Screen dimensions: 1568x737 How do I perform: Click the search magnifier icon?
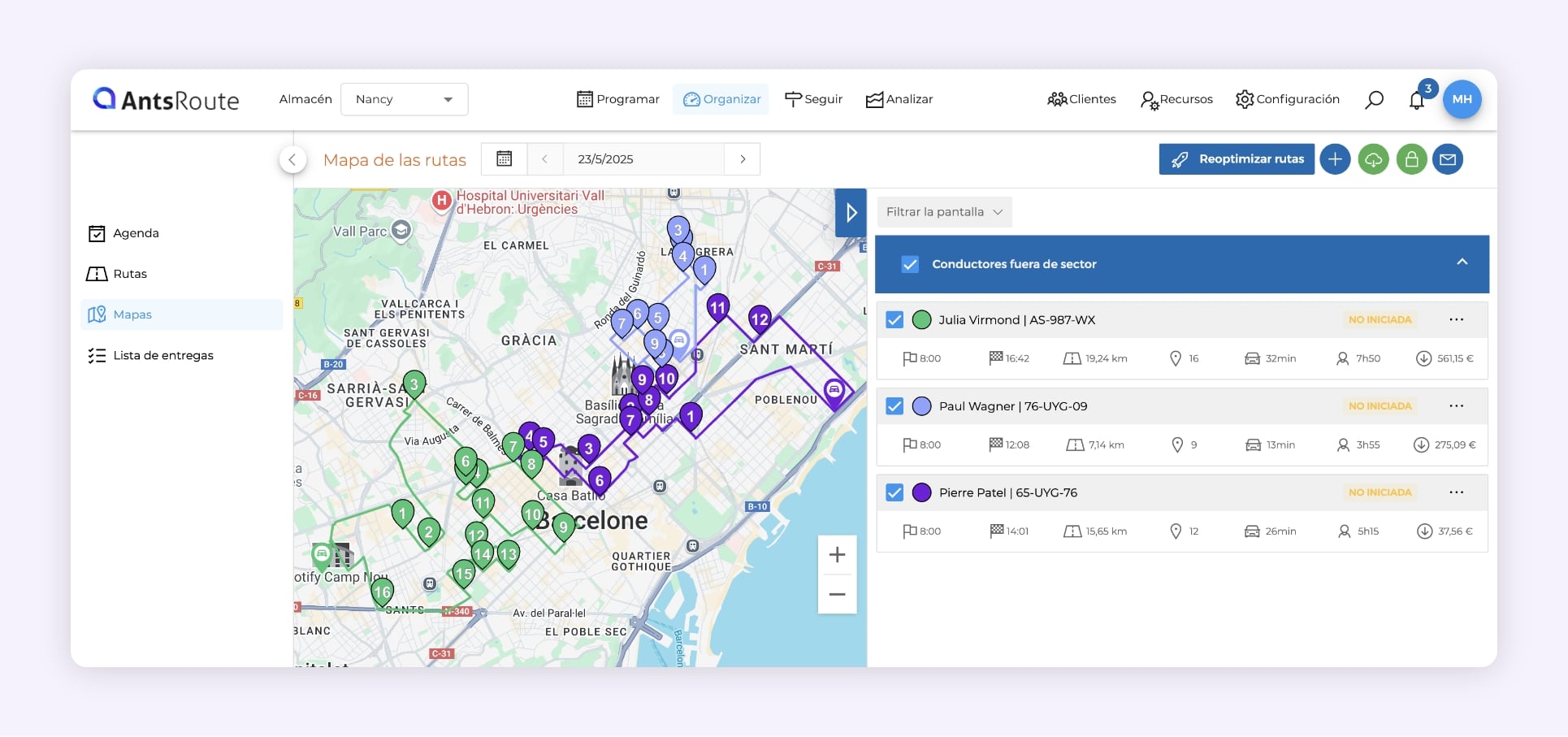[x=1374, y=100]
